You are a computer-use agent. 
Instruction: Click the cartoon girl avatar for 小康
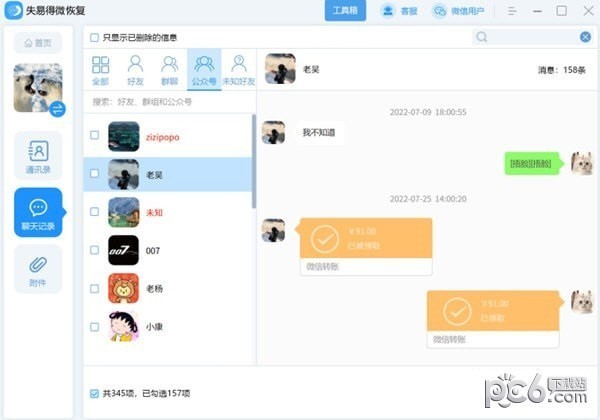pos(124,327)
